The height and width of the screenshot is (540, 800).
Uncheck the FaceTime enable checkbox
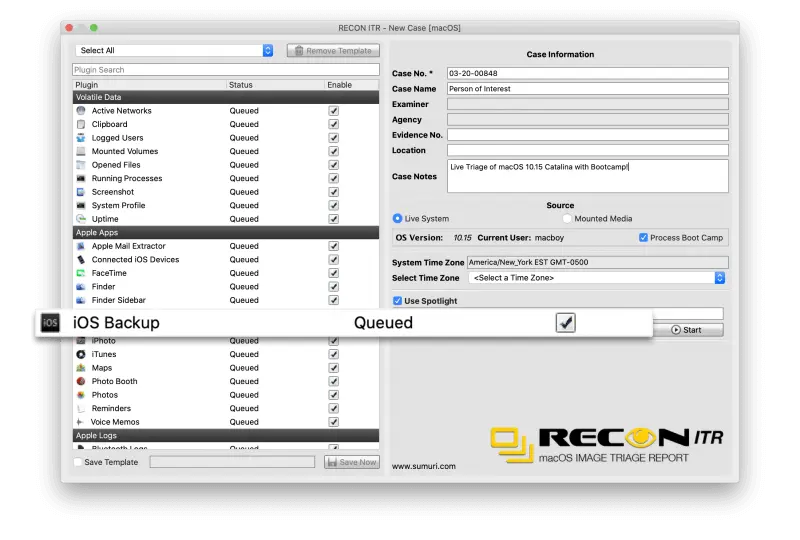coord(334,273)
